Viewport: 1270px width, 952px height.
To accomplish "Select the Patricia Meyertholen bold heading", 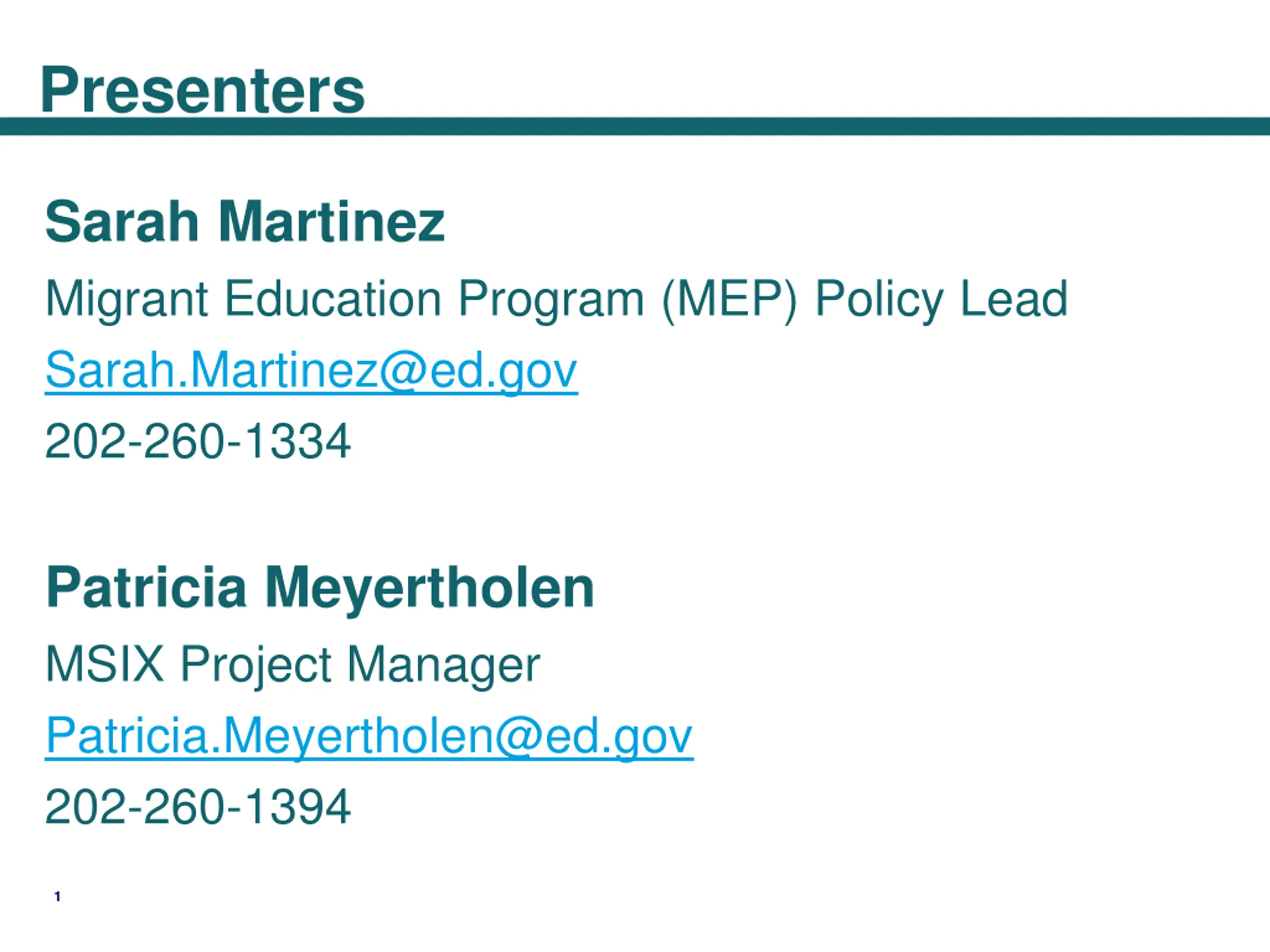I will pyautogui.click(x=320, y=587).
